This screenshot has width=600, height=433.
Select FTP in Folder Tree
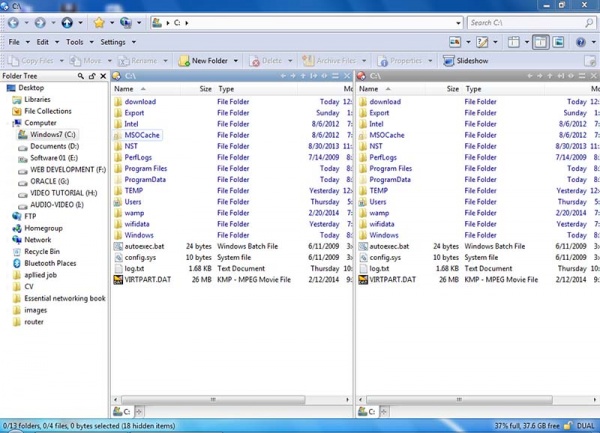30,216
